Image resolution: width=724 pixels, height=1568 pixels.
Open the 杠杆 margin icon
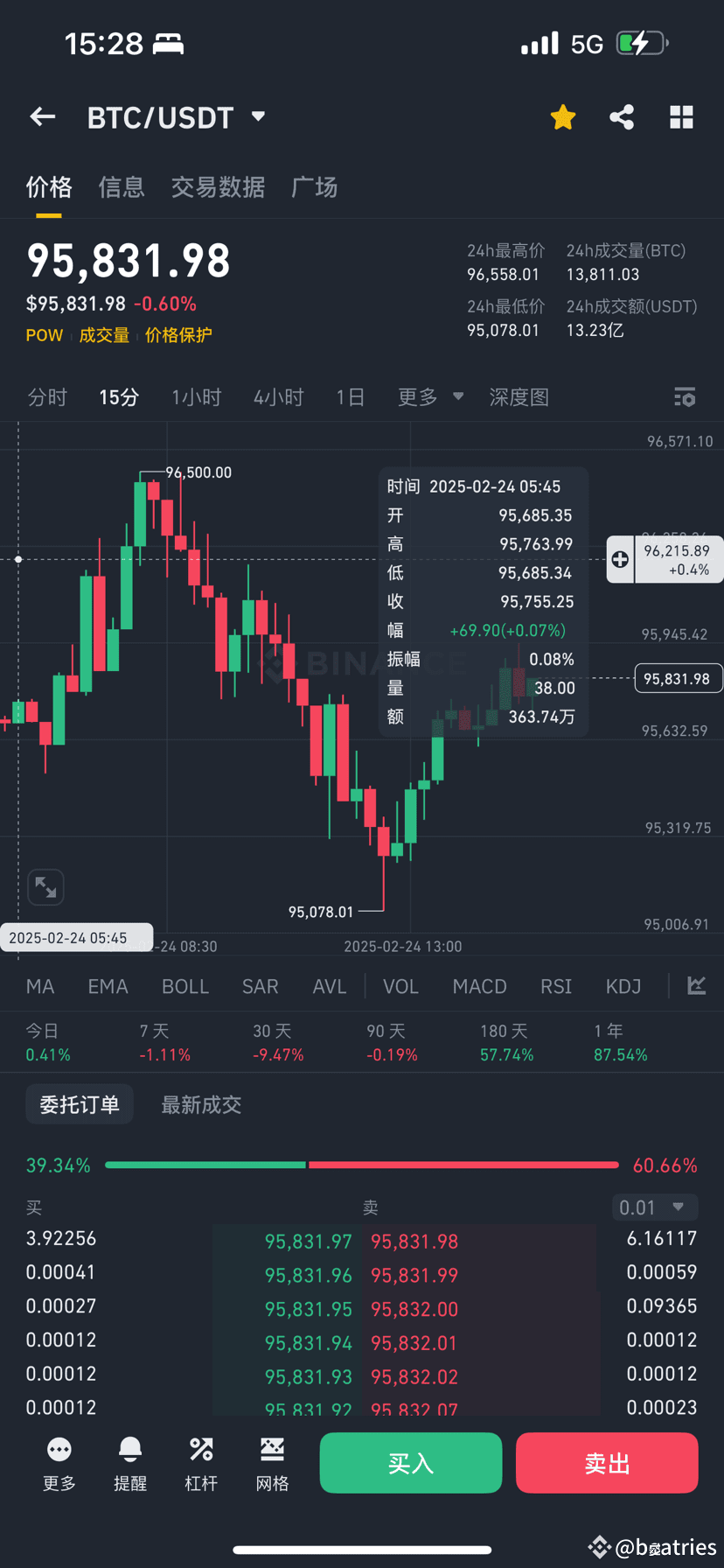click(201, 1464)
